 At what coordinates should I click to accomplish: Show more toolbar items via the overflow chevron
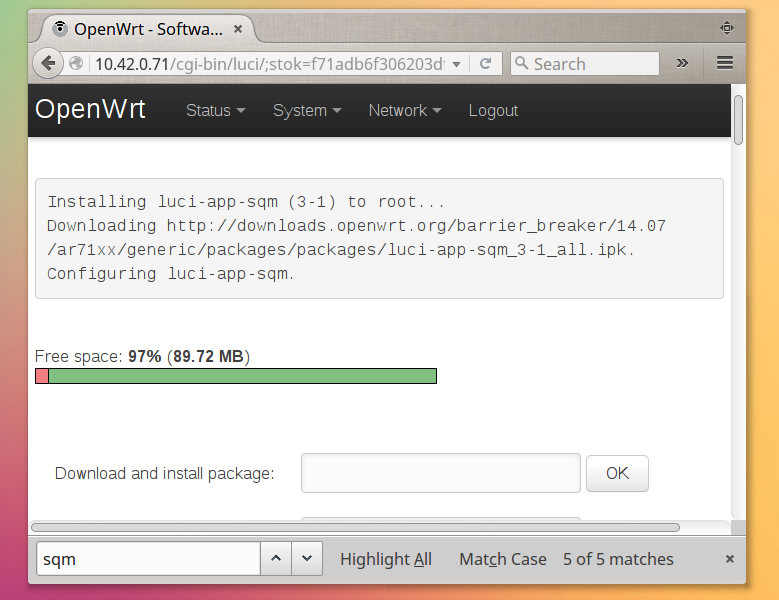pyautogui.click(x=682, y=63)
